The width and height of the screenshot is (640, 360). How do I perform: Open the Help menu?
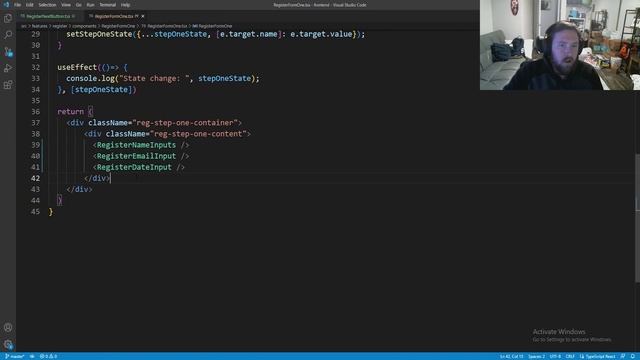coord(125,5)
